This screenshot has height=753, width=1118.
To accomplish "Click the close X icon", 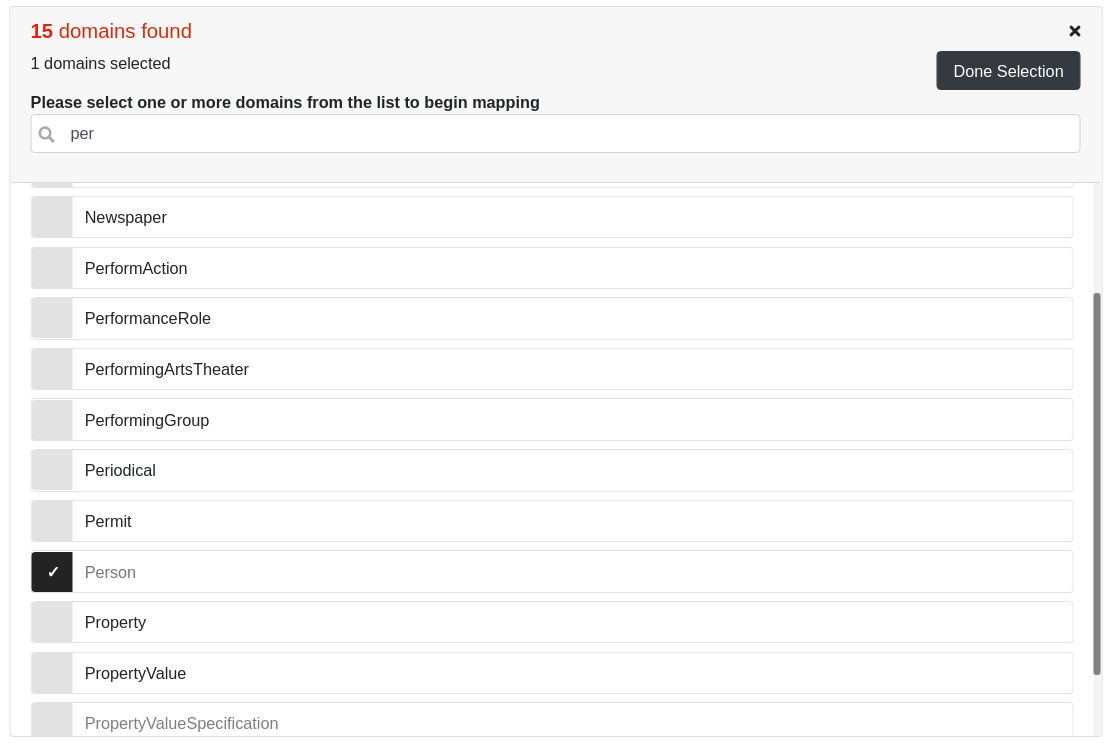I will (x=1075, y=30).
